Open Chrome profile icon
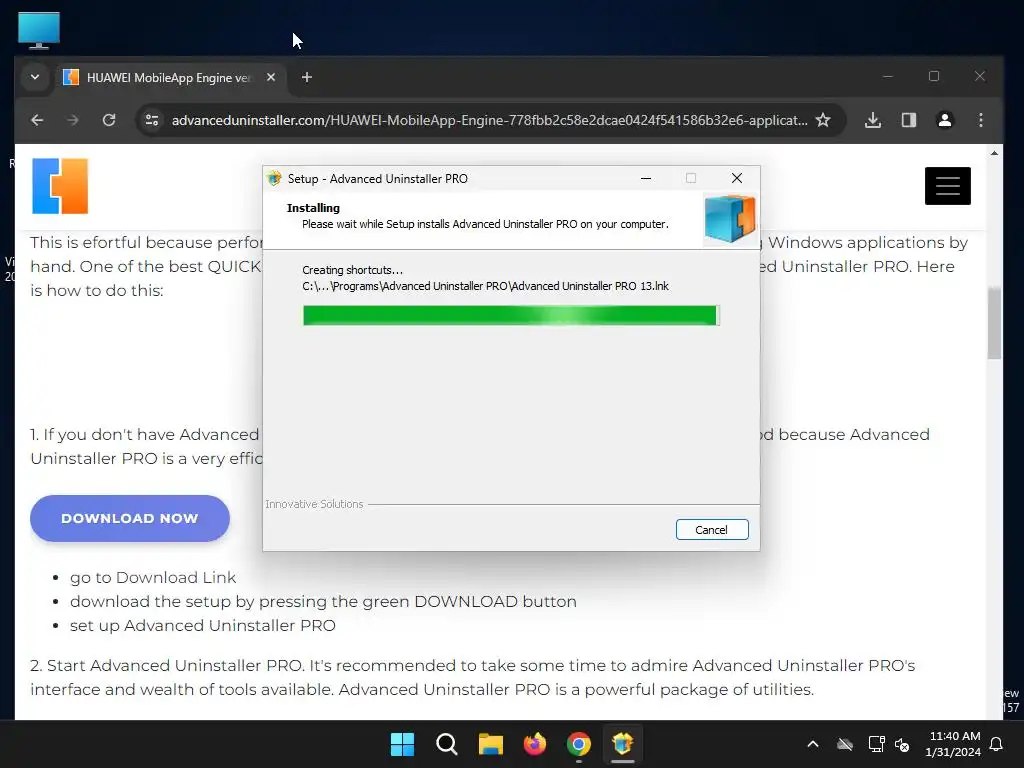Image resolution: width=1024 pixels, height=768 pixels. 945,120
